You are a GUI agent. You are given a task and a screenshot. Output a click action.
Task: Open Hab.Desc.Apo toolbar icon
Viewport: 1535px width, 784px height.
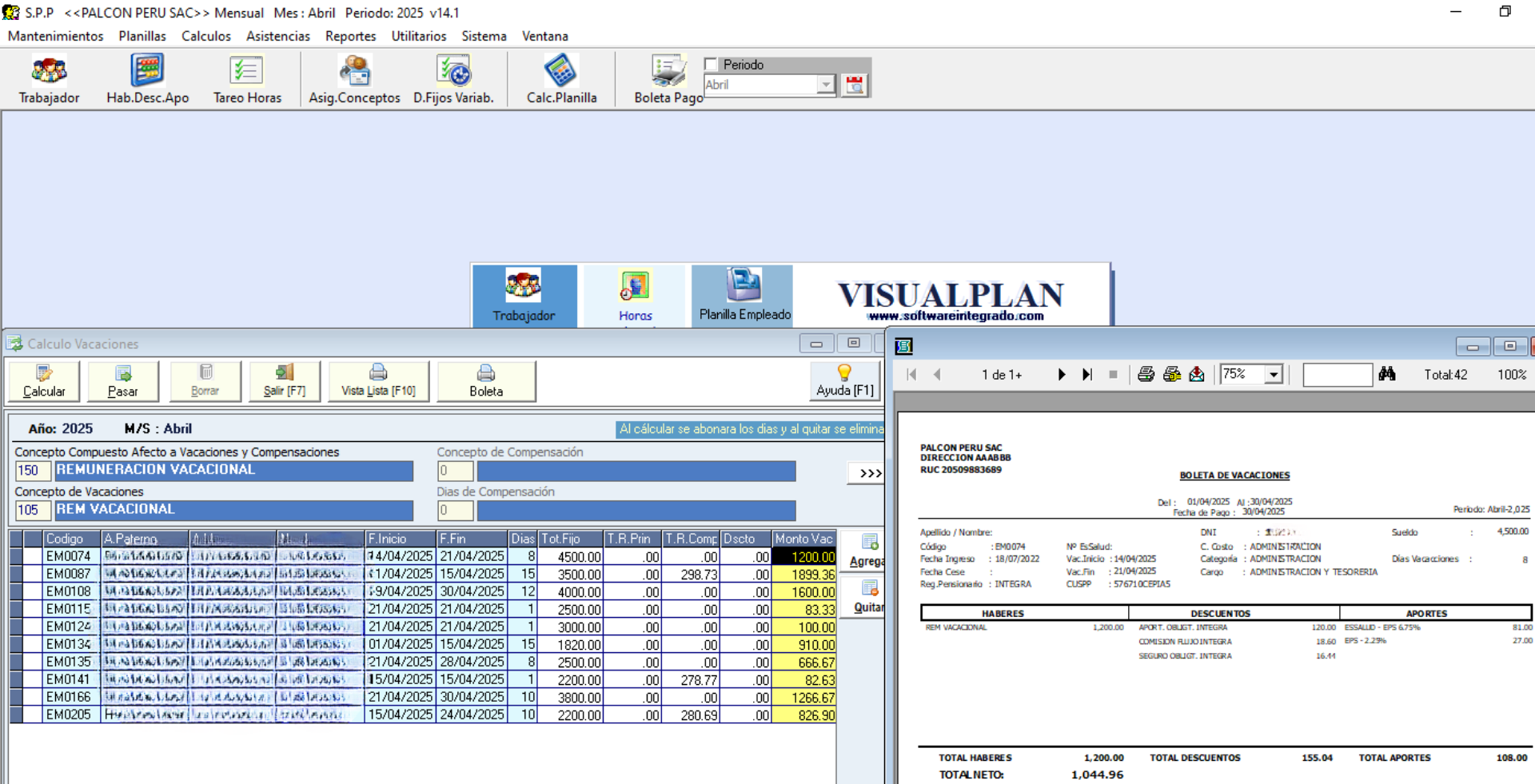(x=147, y=80)
